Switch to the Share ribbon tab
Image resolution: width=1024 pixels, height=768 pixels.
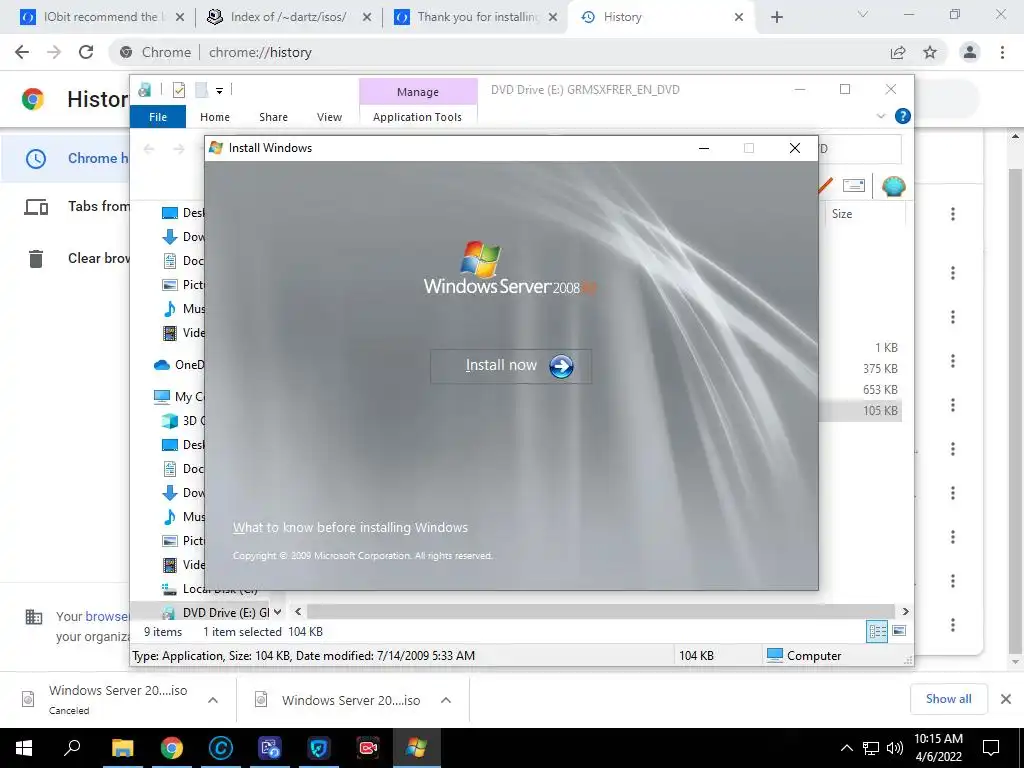click(273, 117)
